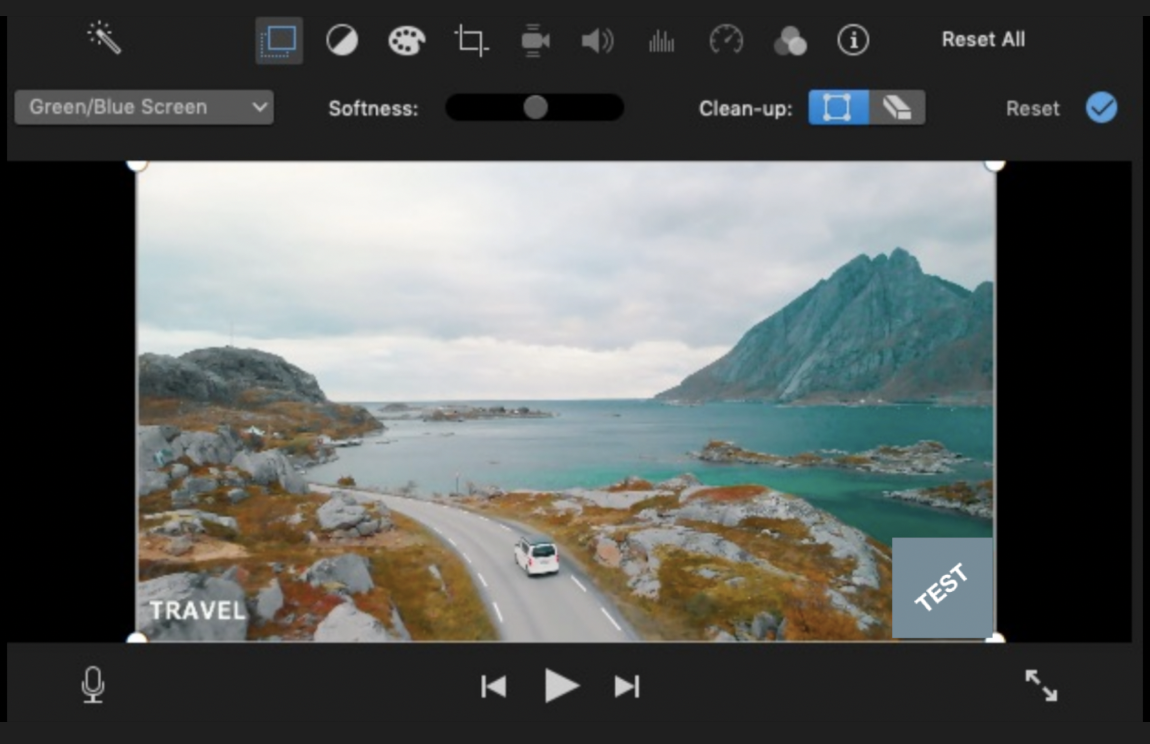Click the magic wand auto-enhance icon
The width and height of the screenshot is (1150, 744).
104,37
